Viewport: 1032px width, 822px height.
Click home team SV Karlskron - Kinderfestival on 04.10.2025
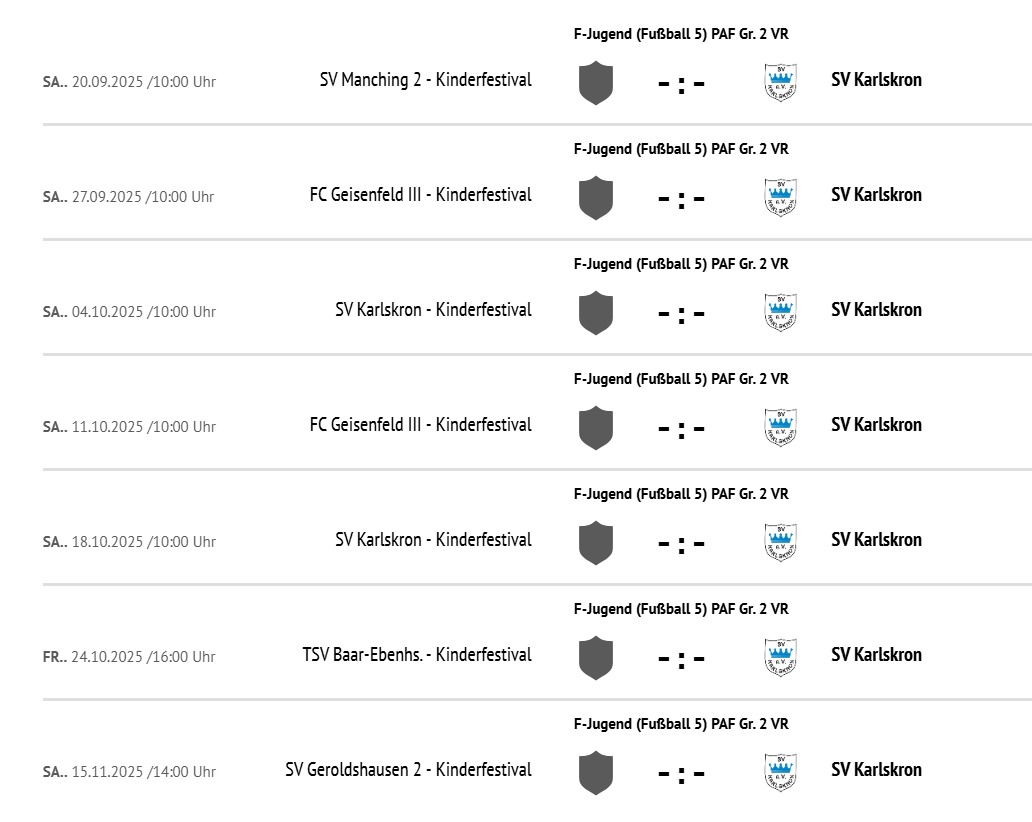[433, 310]
